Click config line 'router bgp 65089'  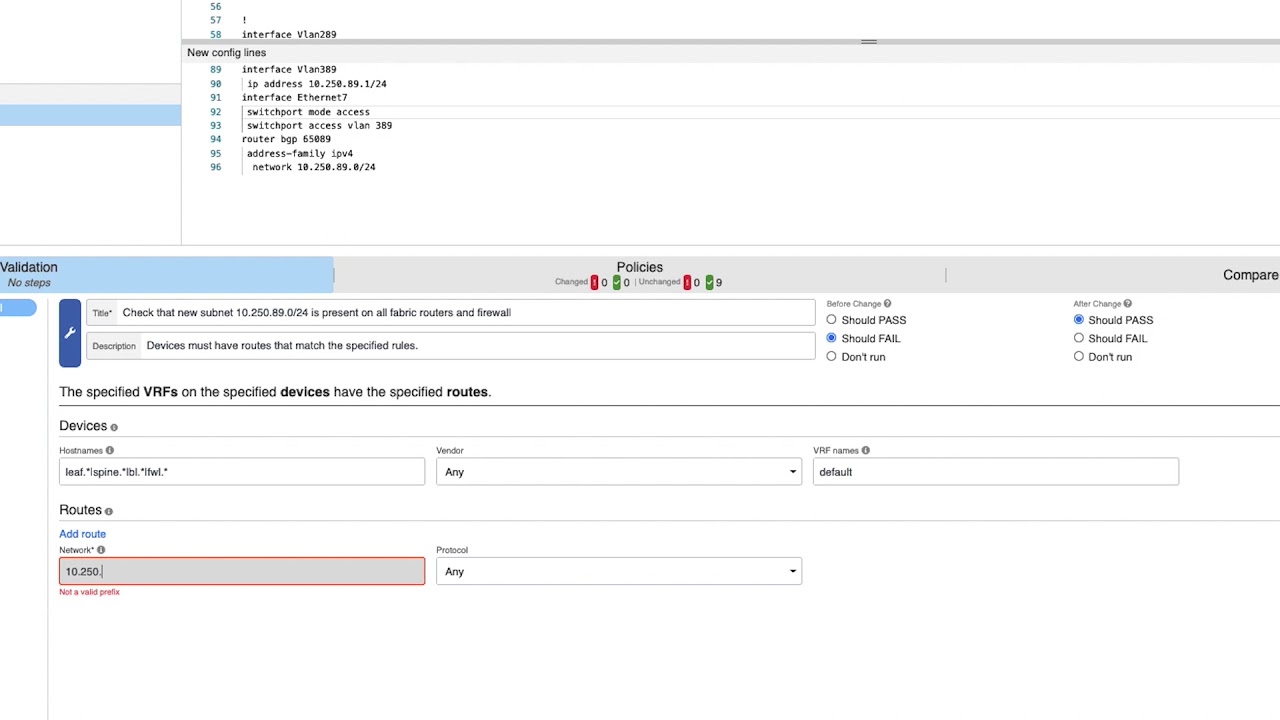click(286, 139)
